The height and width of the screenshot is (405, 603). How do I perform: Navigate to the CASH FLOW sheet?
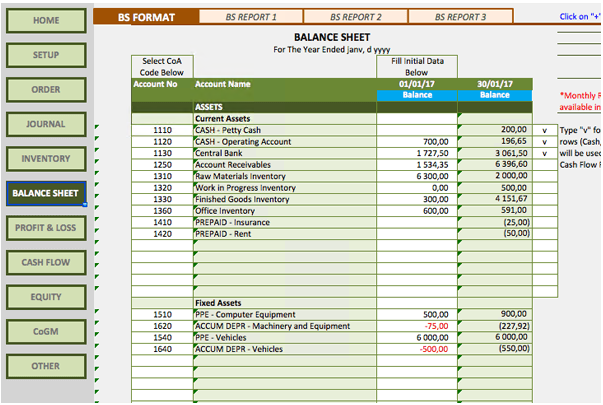pos(46,262)
